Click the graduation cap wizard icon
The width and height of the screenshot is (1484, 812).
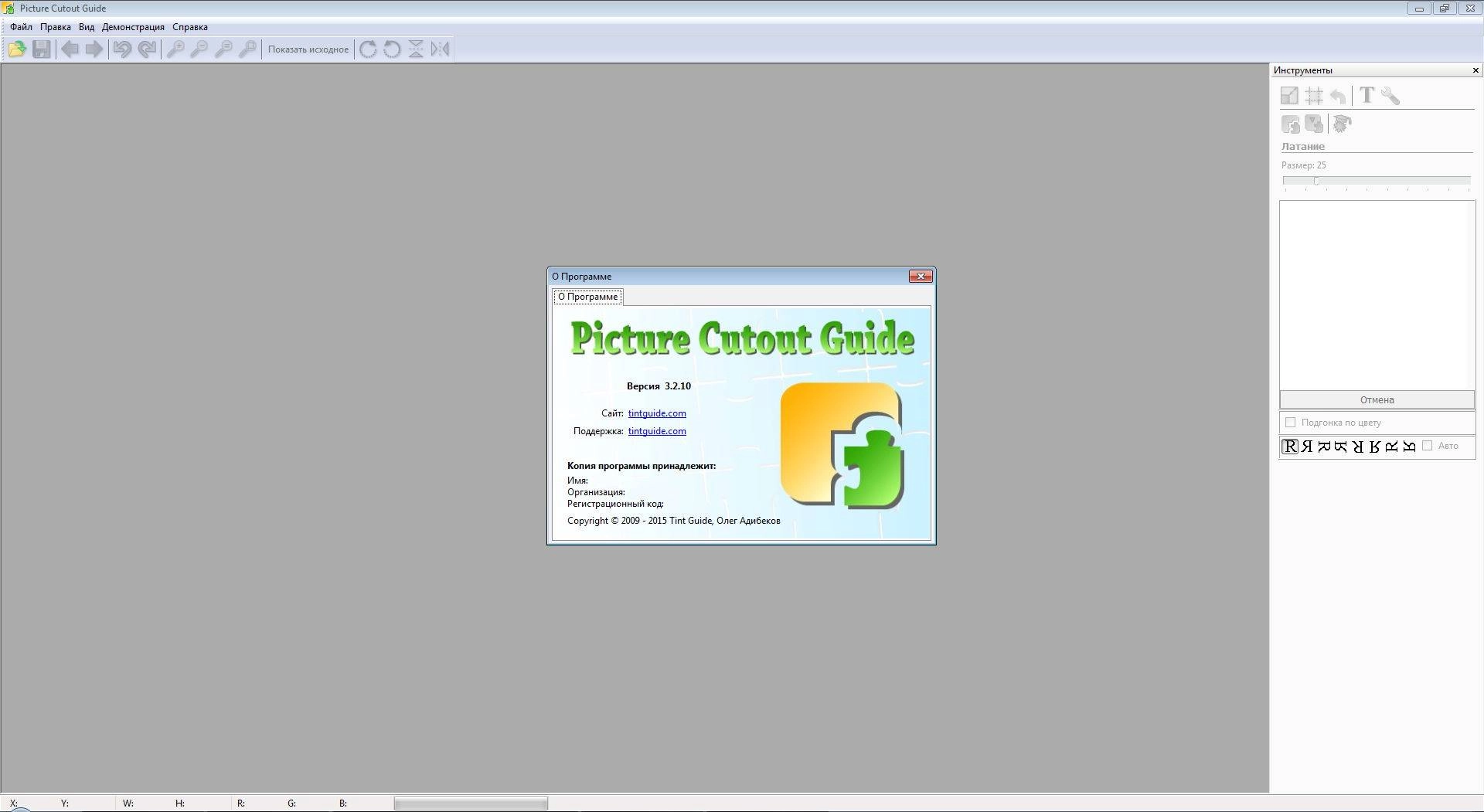1343,124
